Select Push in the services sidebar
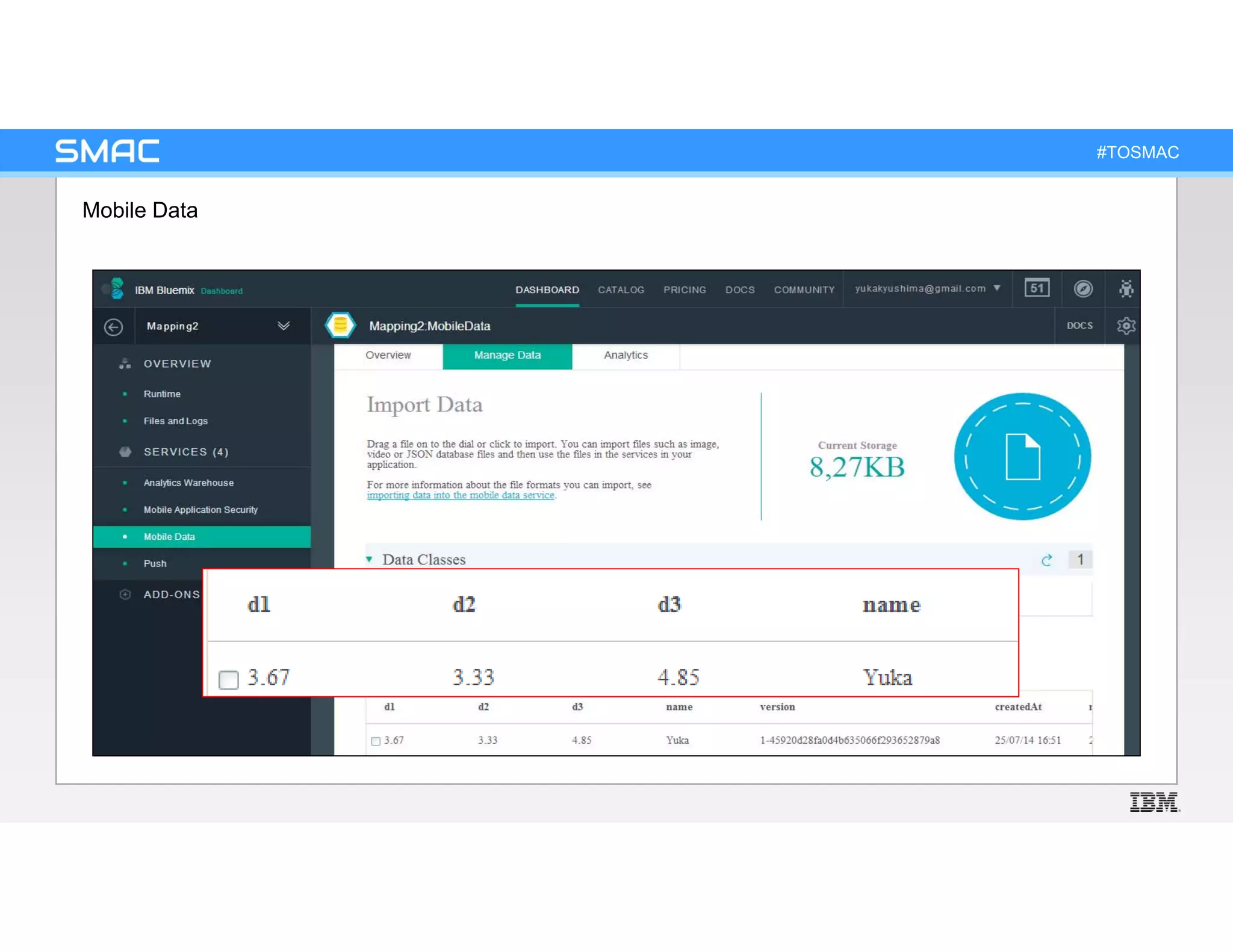The width and height of the screenshot is (1233, 952). (x=155, y=563)
